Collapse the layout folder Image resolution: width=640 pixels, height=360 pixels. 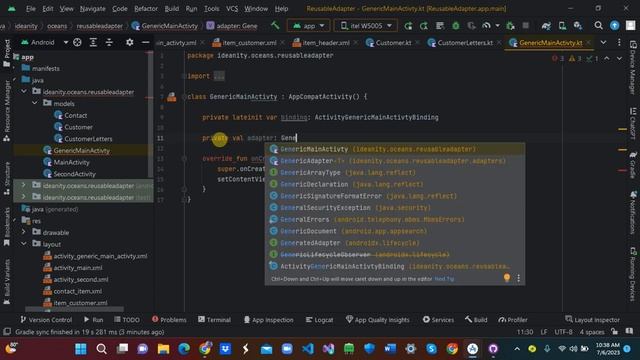[24, 244]
